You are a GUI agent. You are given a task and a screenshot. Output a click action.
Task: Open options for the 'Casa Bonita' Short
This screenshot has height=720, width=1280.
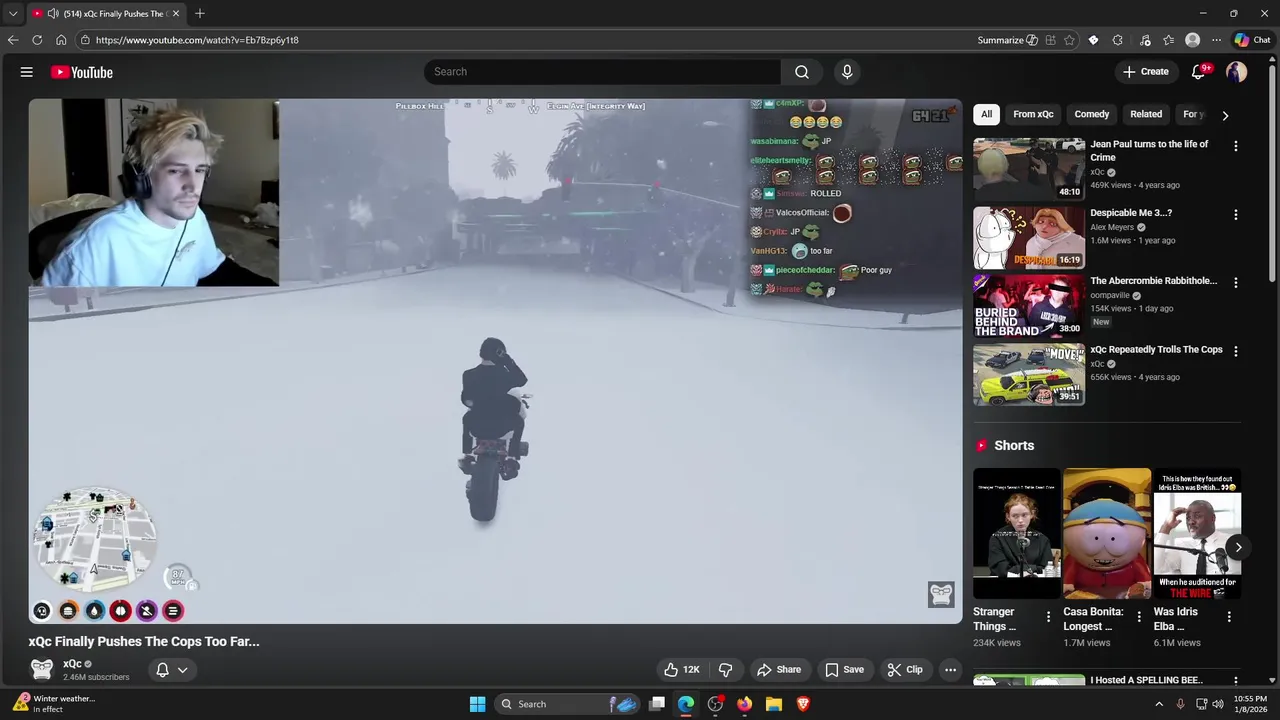(1138, 617)
